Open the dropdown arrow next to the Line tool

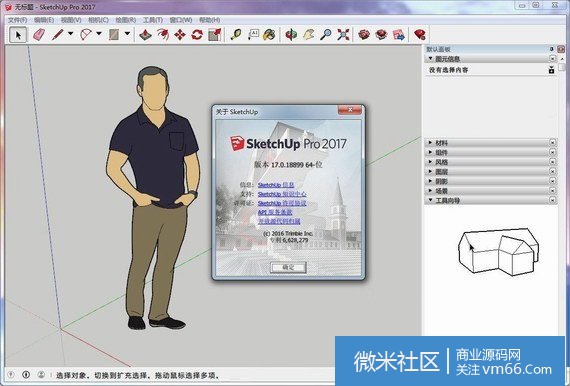tap(71, 34)
